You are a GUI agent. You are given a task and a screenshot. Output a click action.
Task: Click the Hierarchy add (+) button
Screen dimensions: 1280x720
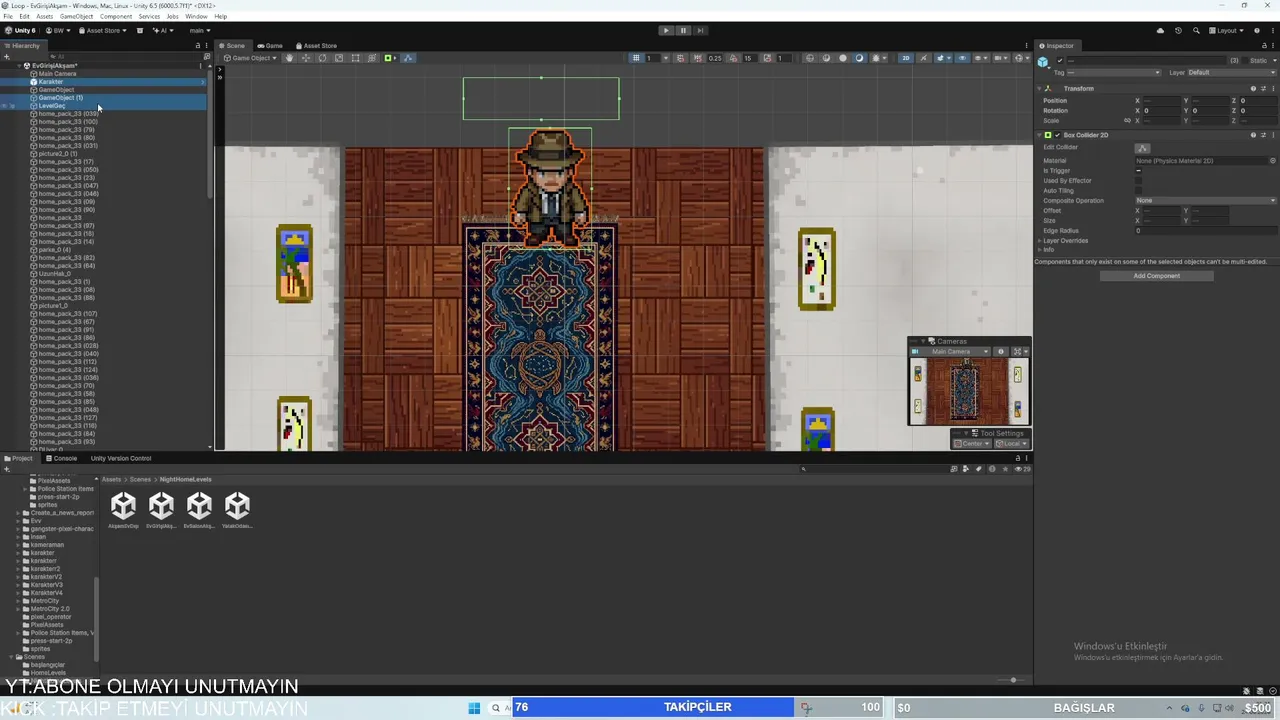(6, 57)
